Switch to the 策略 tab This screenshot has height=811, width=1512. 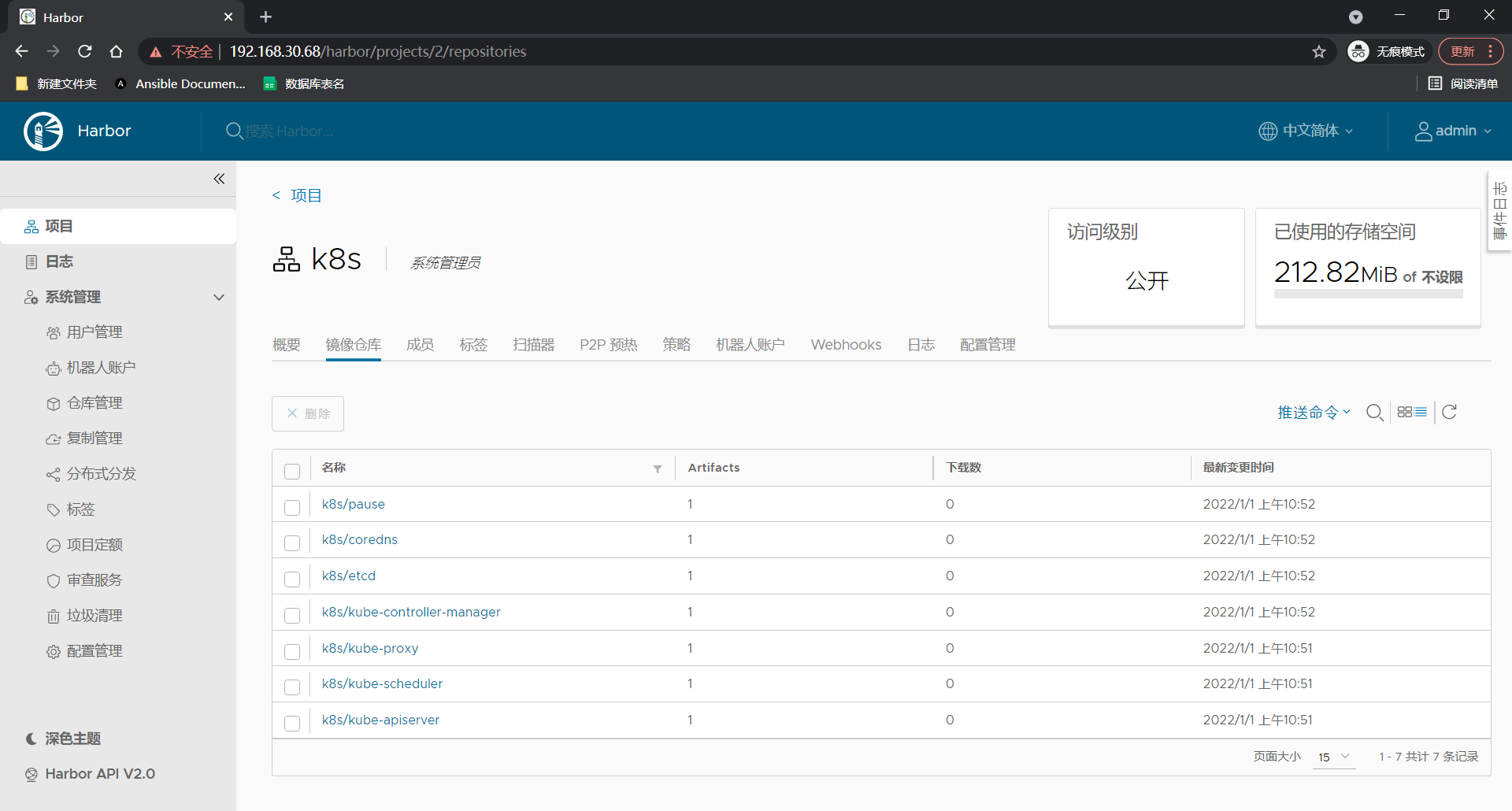pyautogui.click(x=676, y=345)
